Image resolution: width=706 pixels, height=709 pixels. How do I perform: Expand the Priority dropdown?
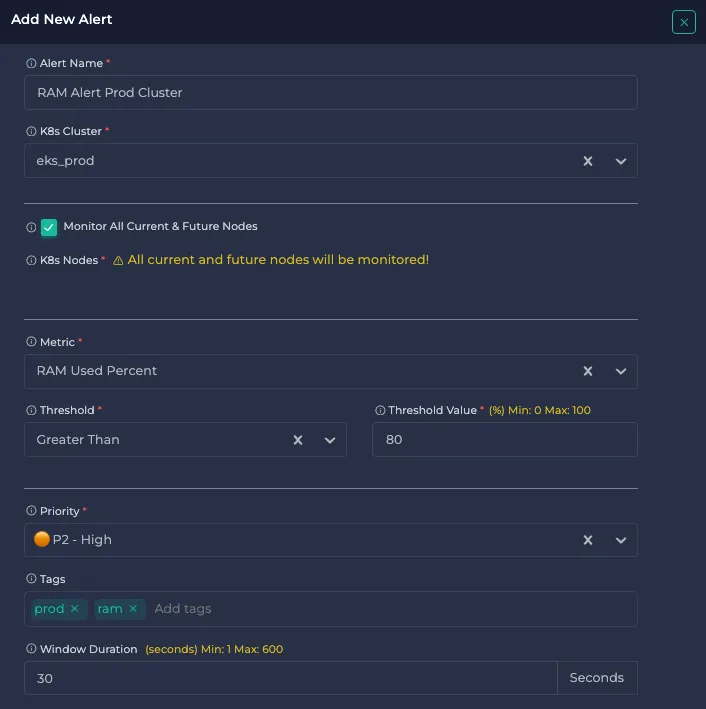pyautogui.click(x=621, y=540)
